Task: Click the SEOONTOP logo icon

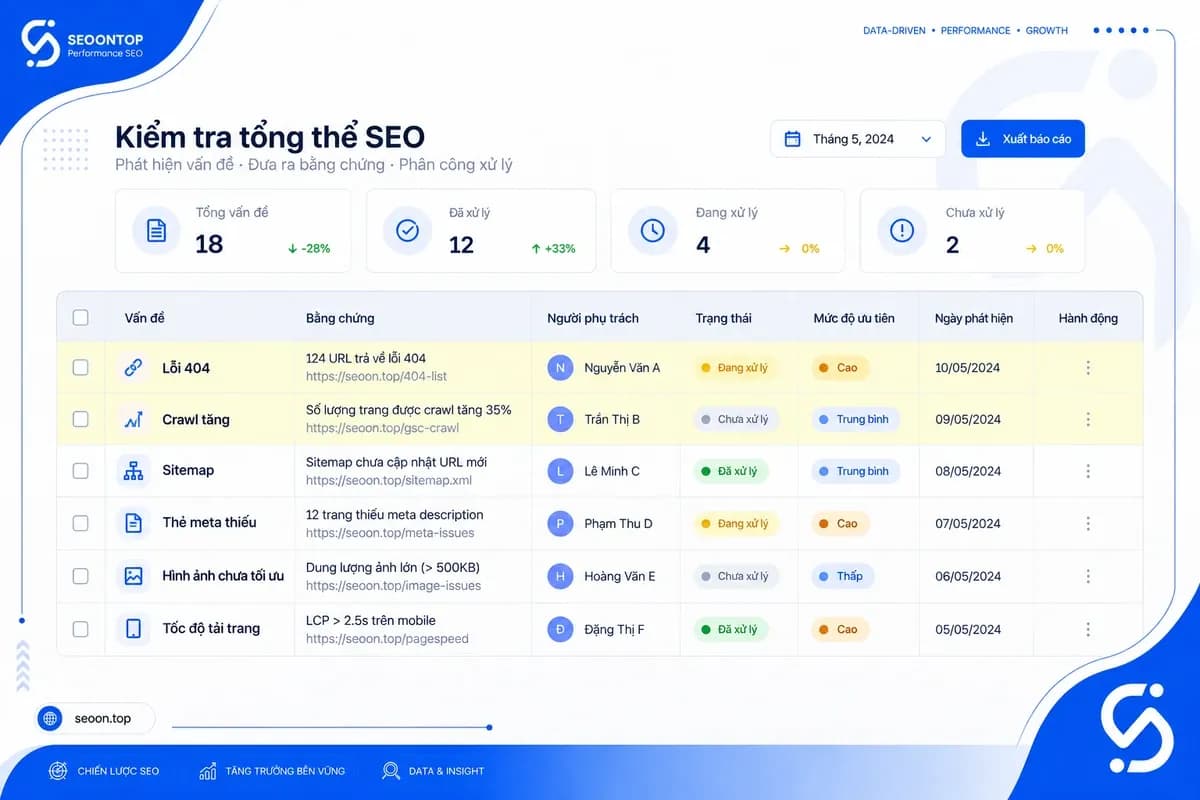Action: 41,44
